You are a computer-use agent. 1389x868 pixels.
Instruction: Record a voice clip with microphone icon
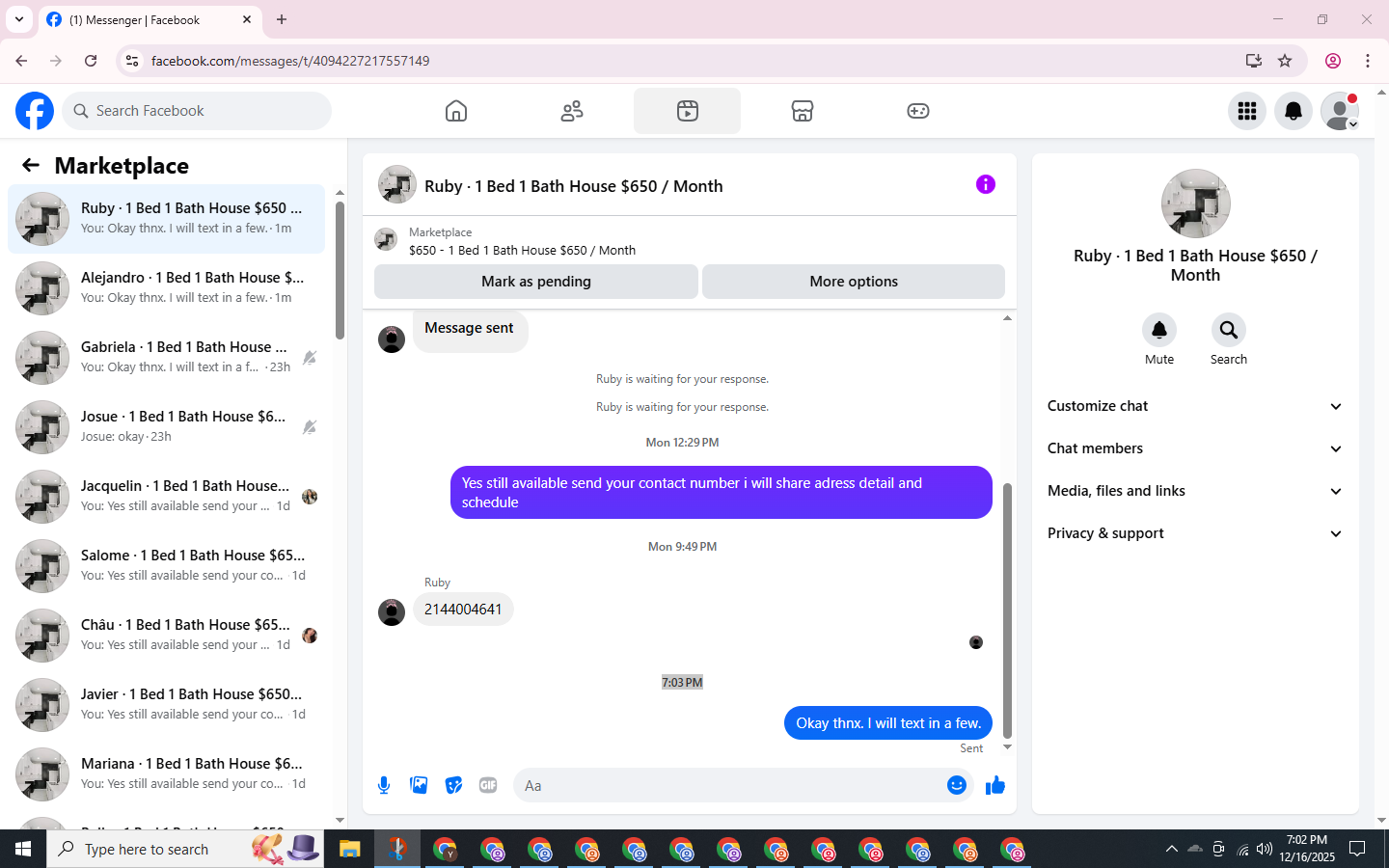pyautogui.click(x=384, y=785)
